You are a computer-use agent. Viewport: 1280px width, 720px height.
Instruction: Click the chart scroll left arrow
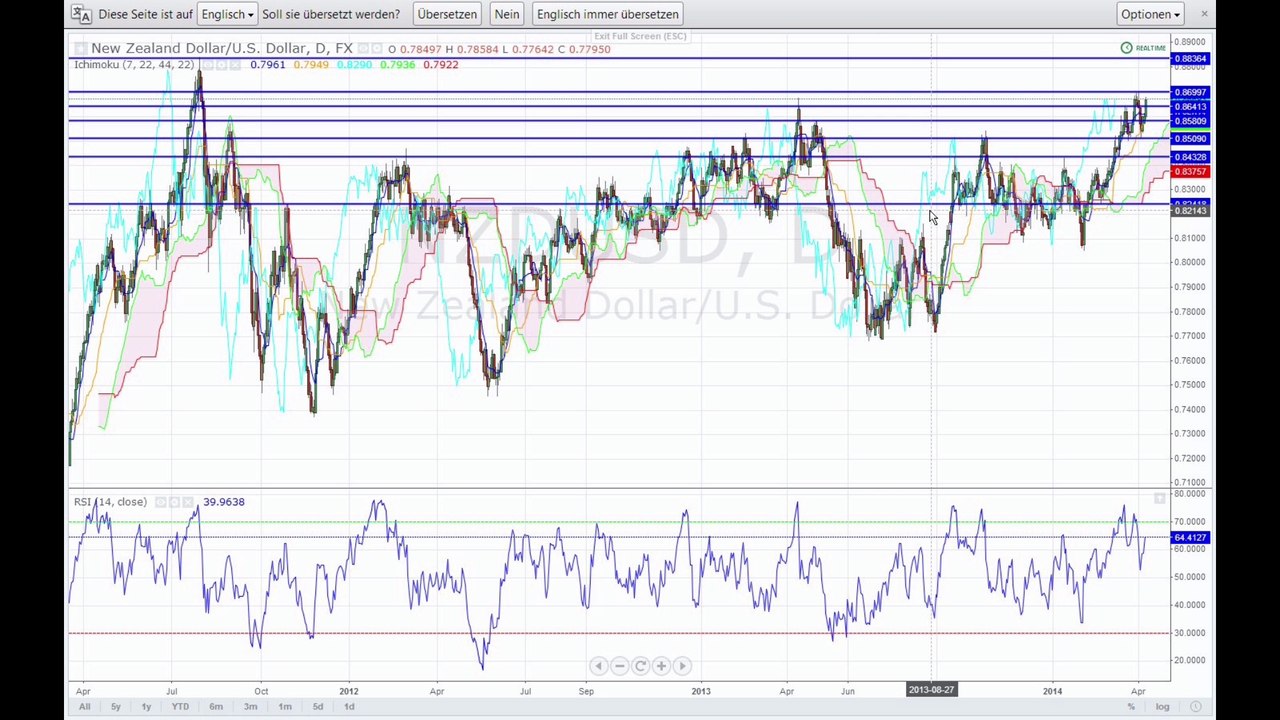click(x=598, y=666)
